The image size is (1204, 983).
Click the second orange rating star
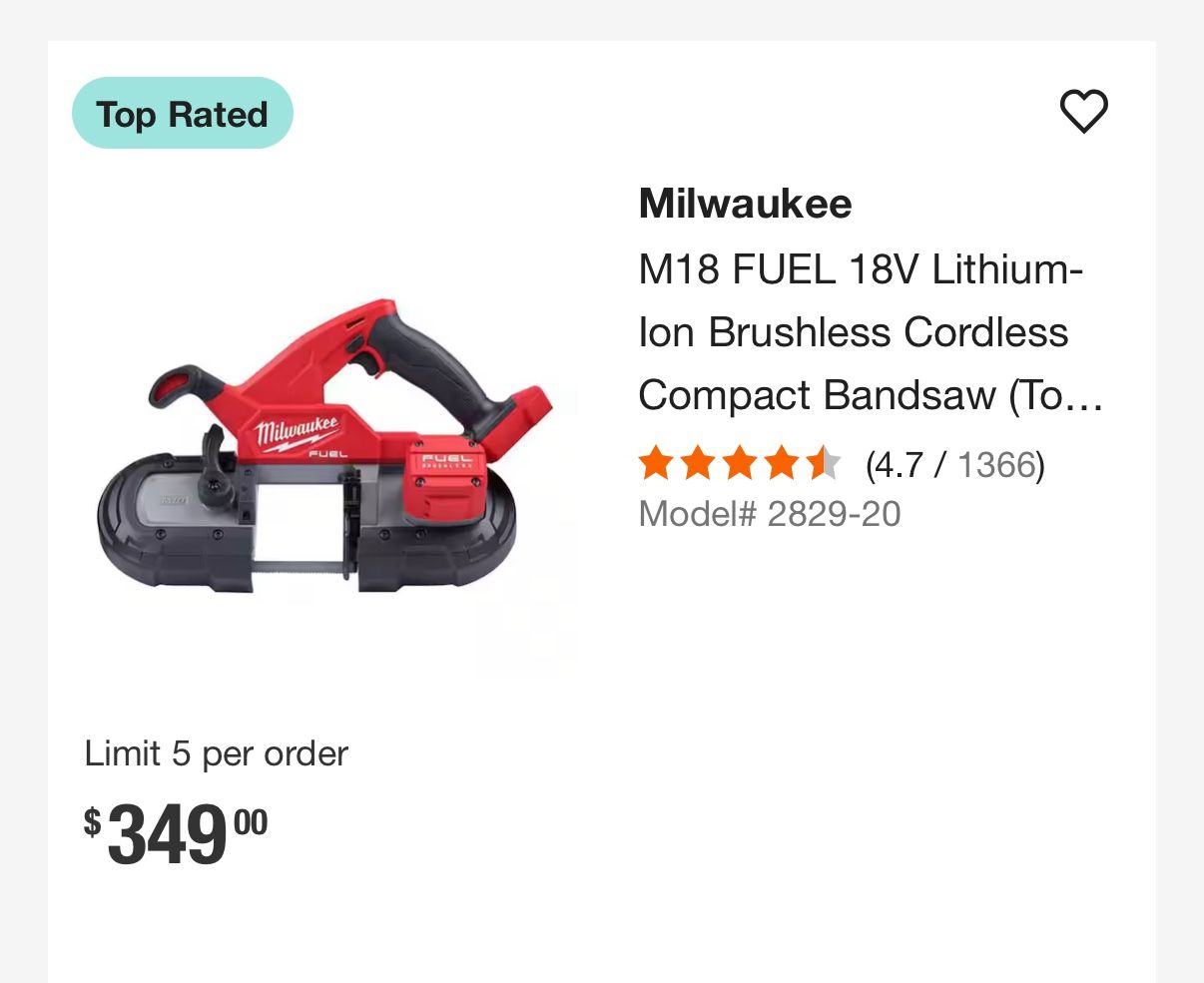point(697,464)
